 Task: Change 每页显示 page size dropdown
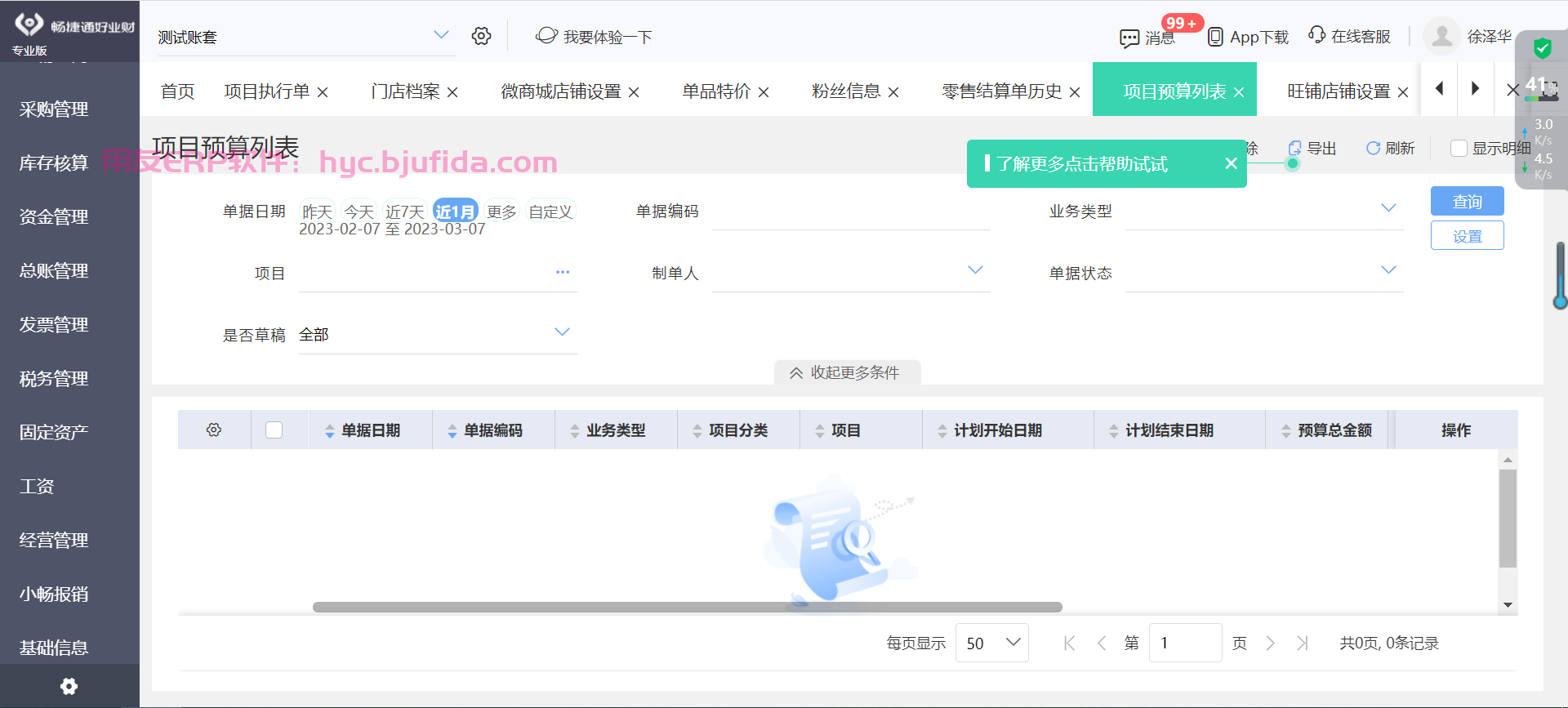[x=992, y=643]
